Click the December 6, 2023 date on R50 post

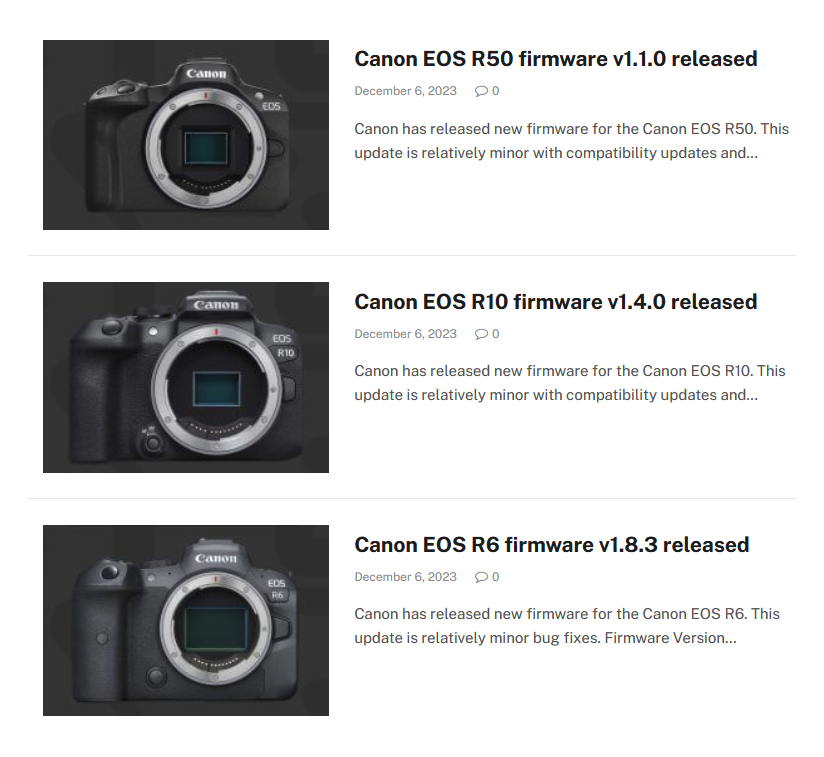[x=405, y=91]
